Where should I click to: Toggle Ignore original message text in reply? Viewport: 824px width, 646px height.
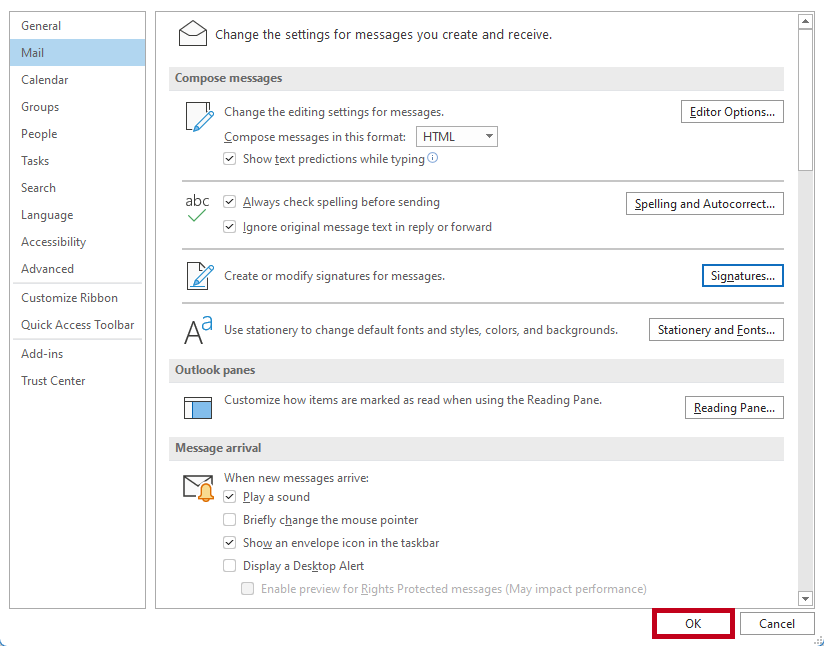click(x=230, y=227)
